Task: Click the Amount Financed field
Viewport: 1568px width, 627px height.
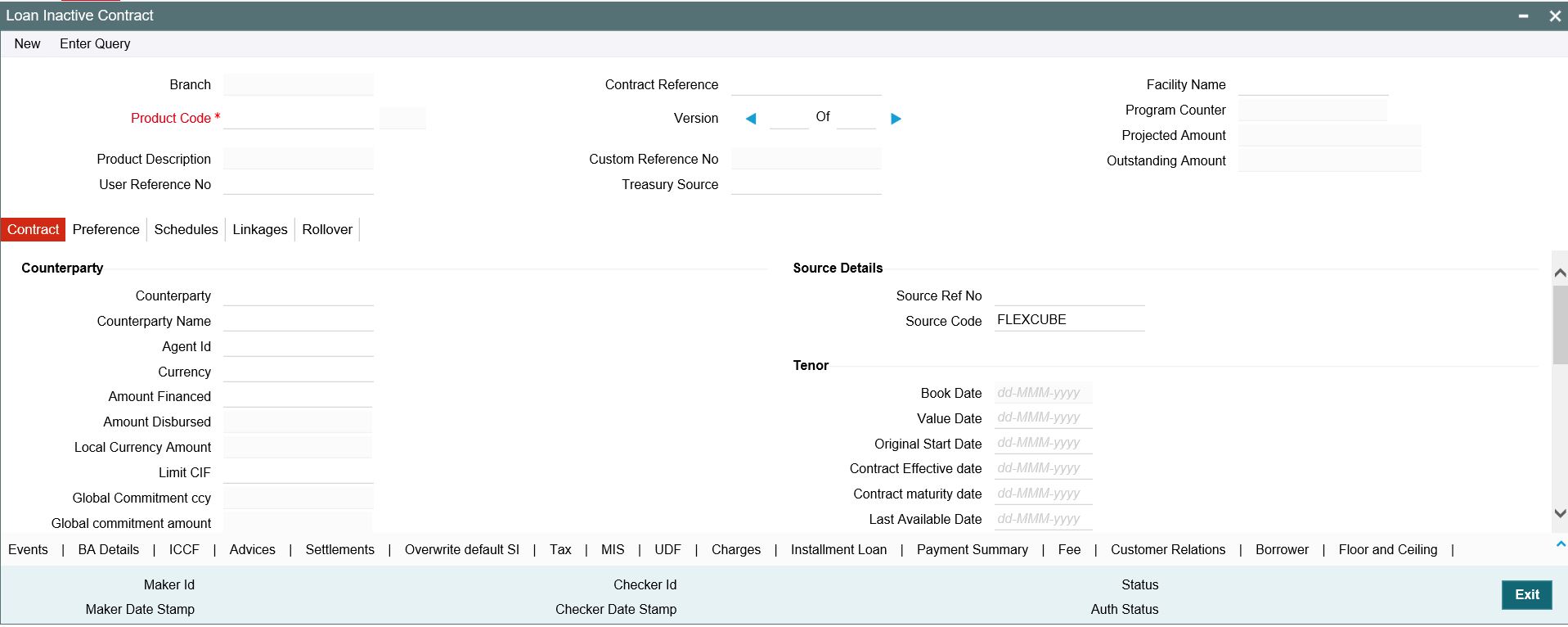Action: click(x=298, y=396)
